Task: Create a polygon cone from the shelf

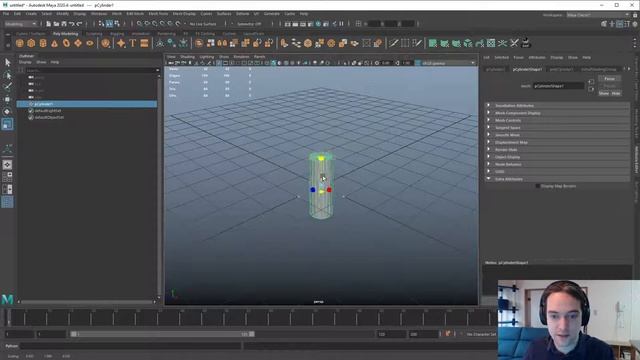Action: (x=54, y=43)
